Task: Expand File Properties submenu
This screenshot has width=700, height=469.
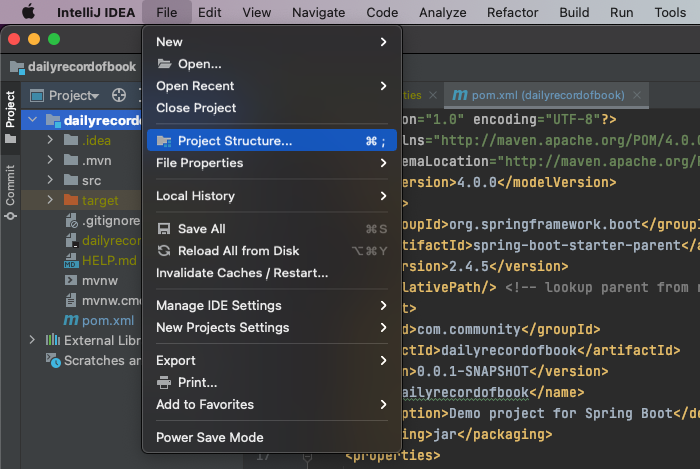Action: point(271,163)
